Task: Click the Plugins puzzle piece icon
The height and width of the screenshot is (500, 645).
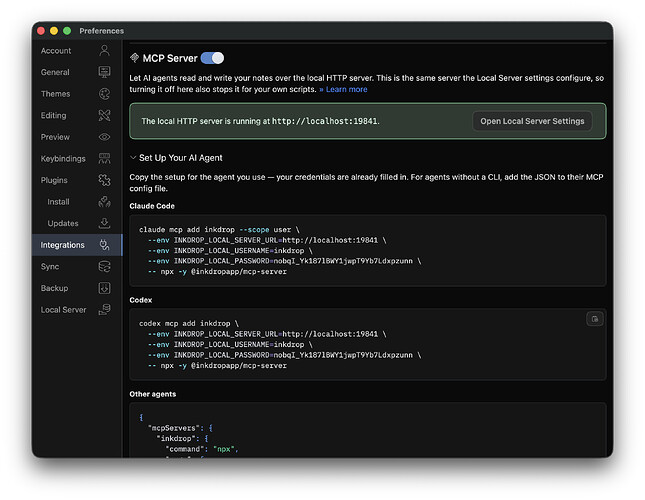Action: (x=104, y=180)
